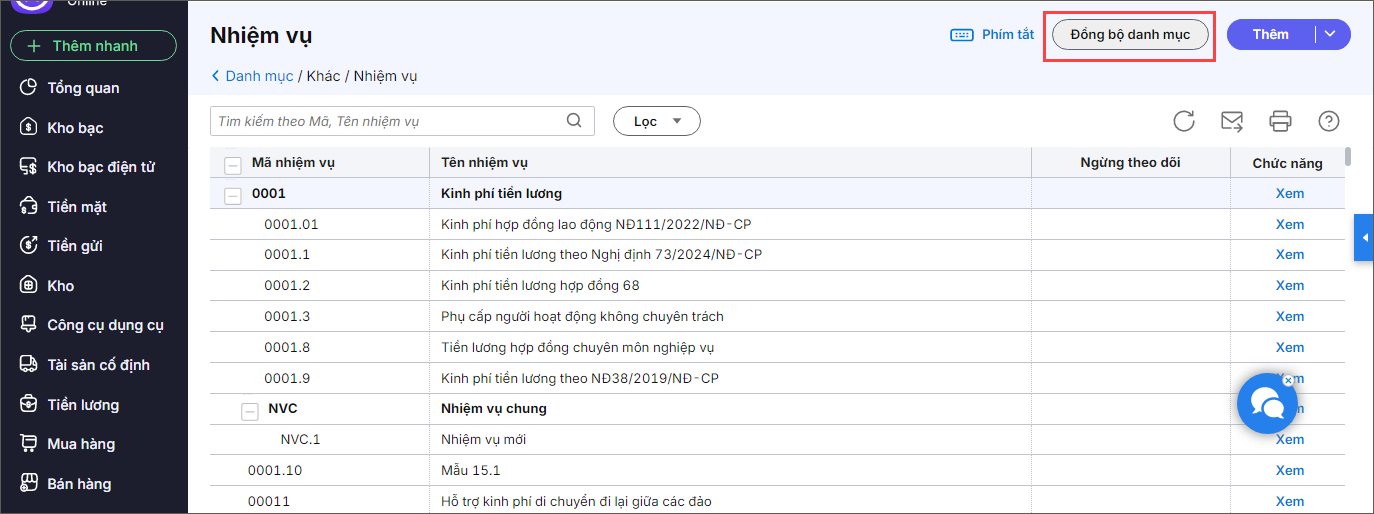Expand the right side panel arrow
The width and height of the screenshot is (1374, 514).
[1364, 237]
